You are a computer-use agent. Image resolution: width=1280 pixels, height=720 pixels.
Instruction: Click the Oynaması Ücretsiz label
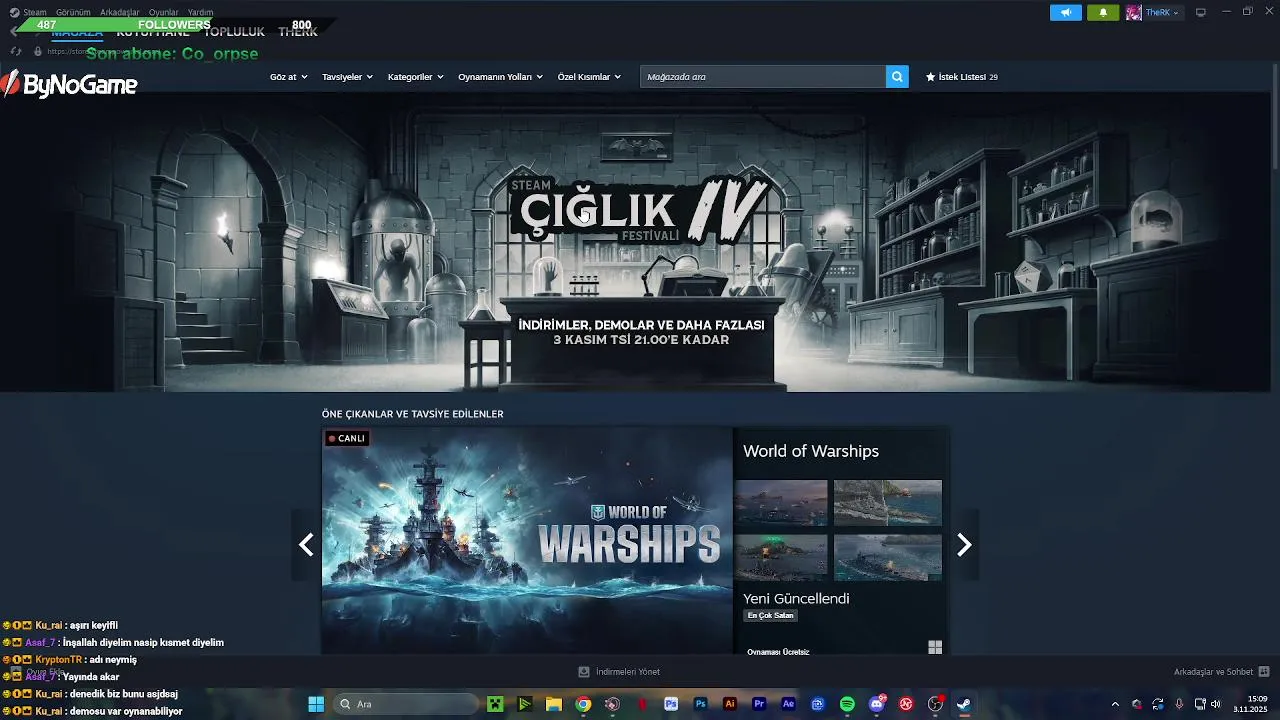coord(778,651)
